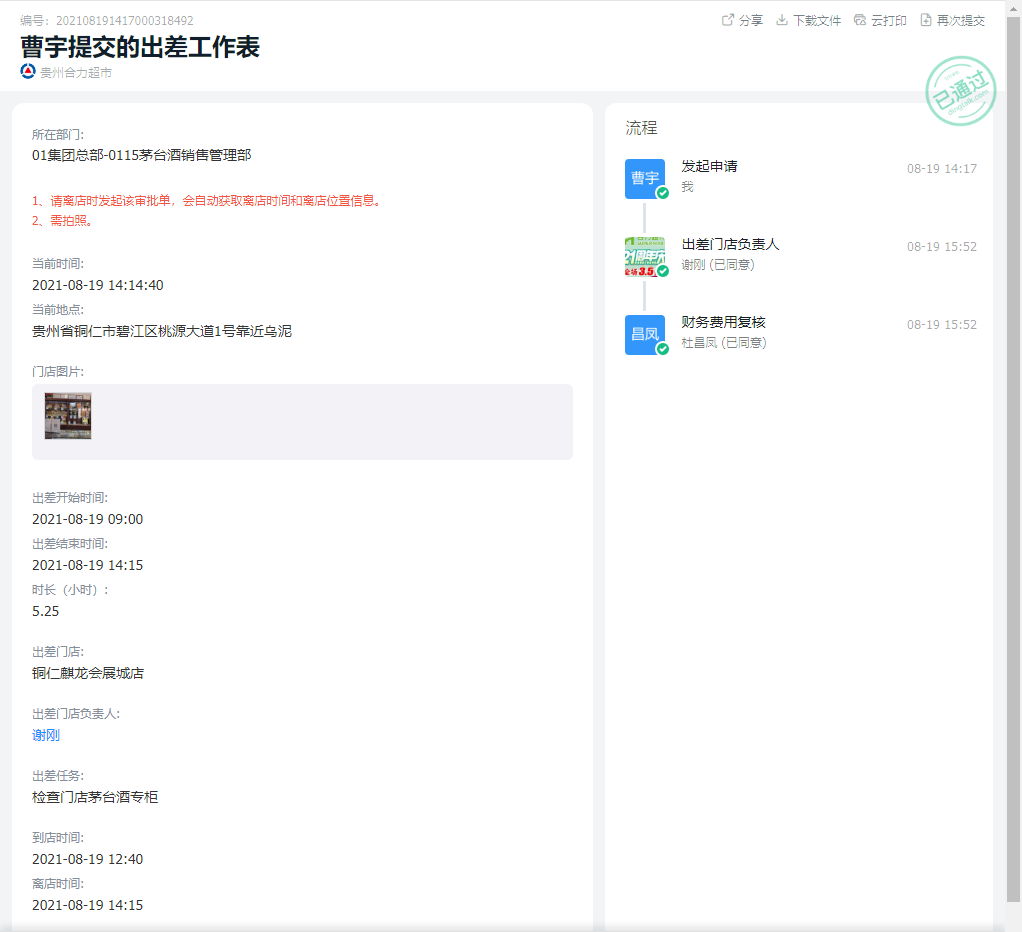
Task: Open 谢刚's picture avatar in process flow
Action: [x=645, y=257]
